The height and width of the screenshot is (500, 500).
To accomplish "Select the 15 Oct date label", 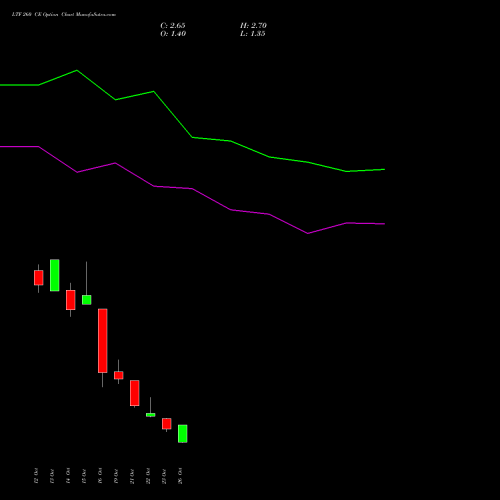I will [x=84, y=476].
